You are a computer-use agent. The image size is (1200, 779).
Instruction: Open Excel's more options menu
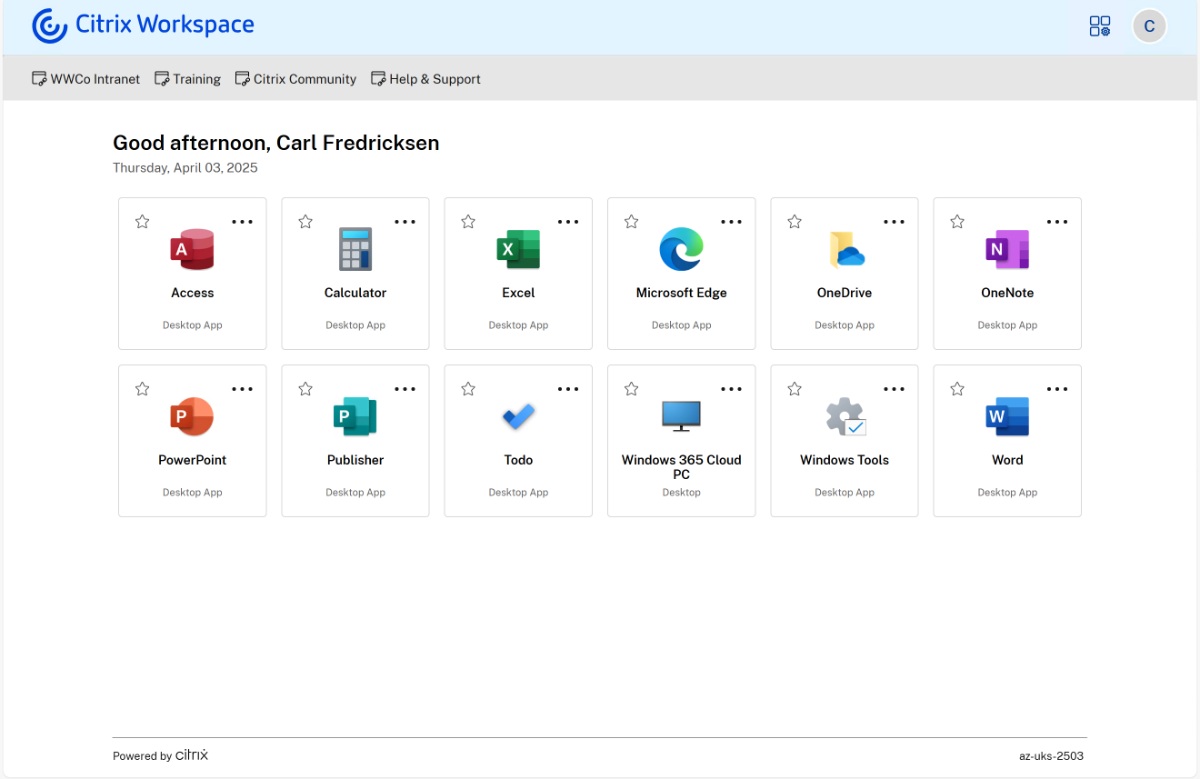[x=568, y=222]
